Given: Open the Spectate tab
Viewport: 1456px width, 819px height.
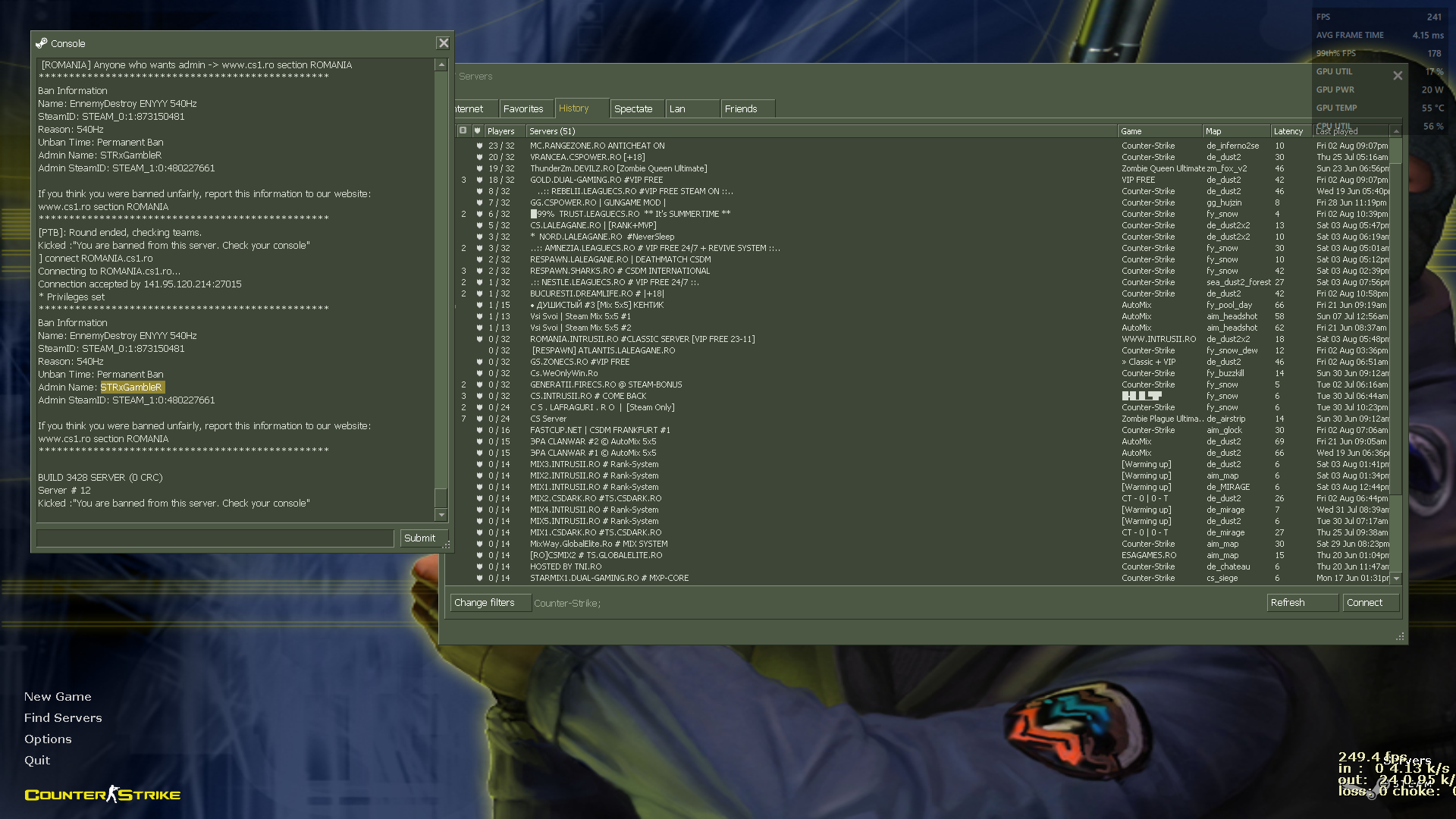Looking at the screenshot, I should pos(633,109).
